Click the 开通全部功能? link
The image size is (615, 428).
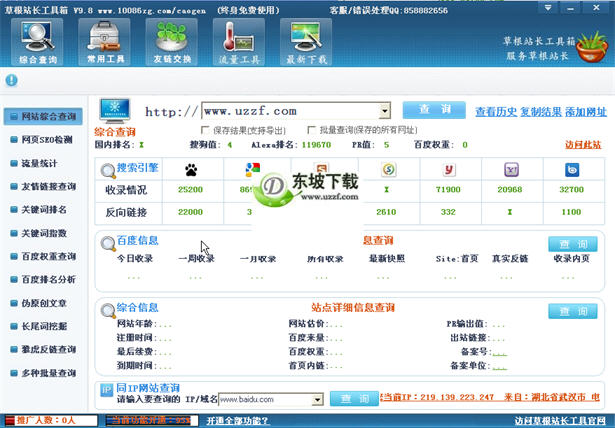[x=237, y=421]
